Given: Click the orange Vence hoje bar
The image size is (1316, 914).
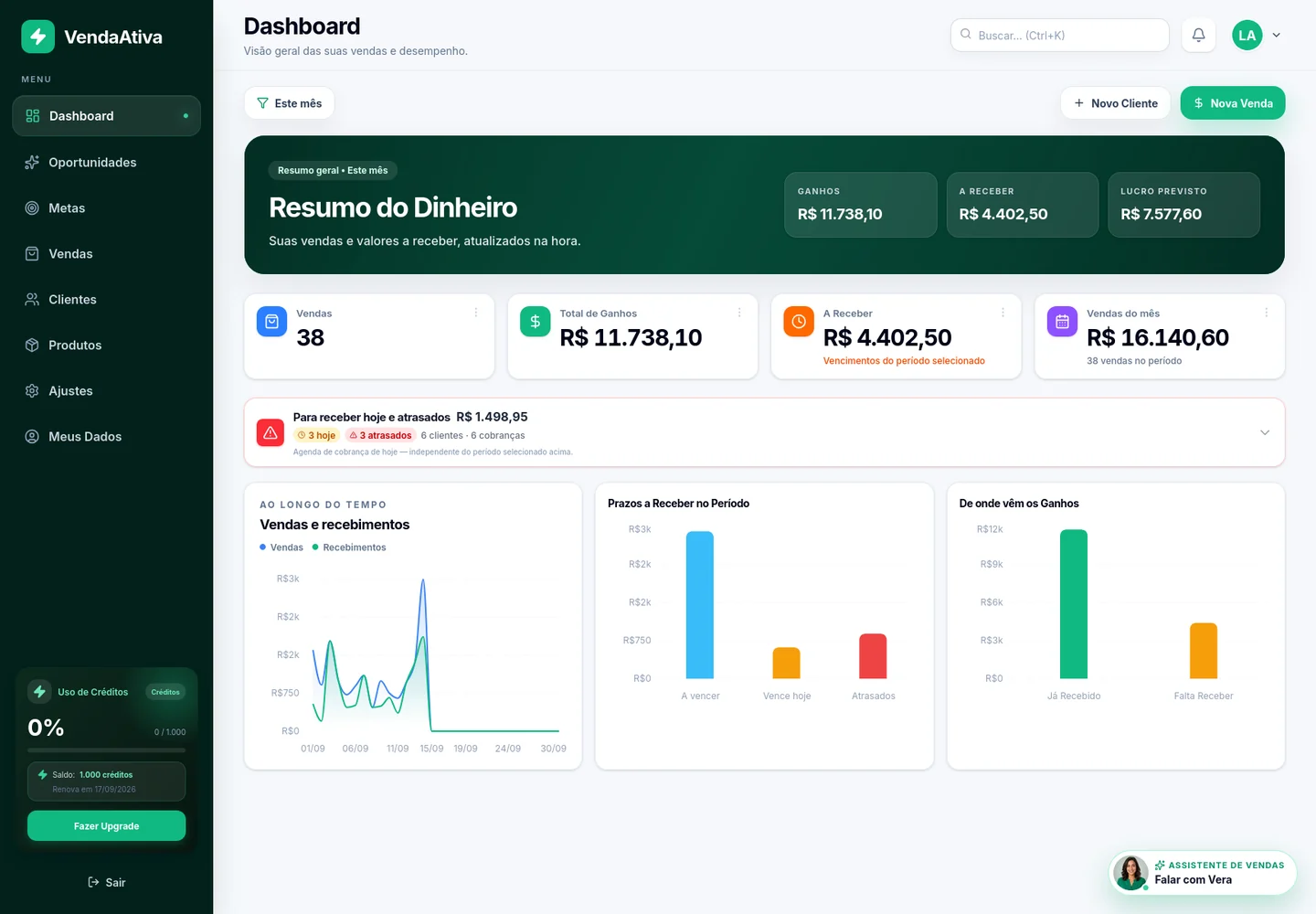Looking at the screenshot, I should tap(787, 663).
